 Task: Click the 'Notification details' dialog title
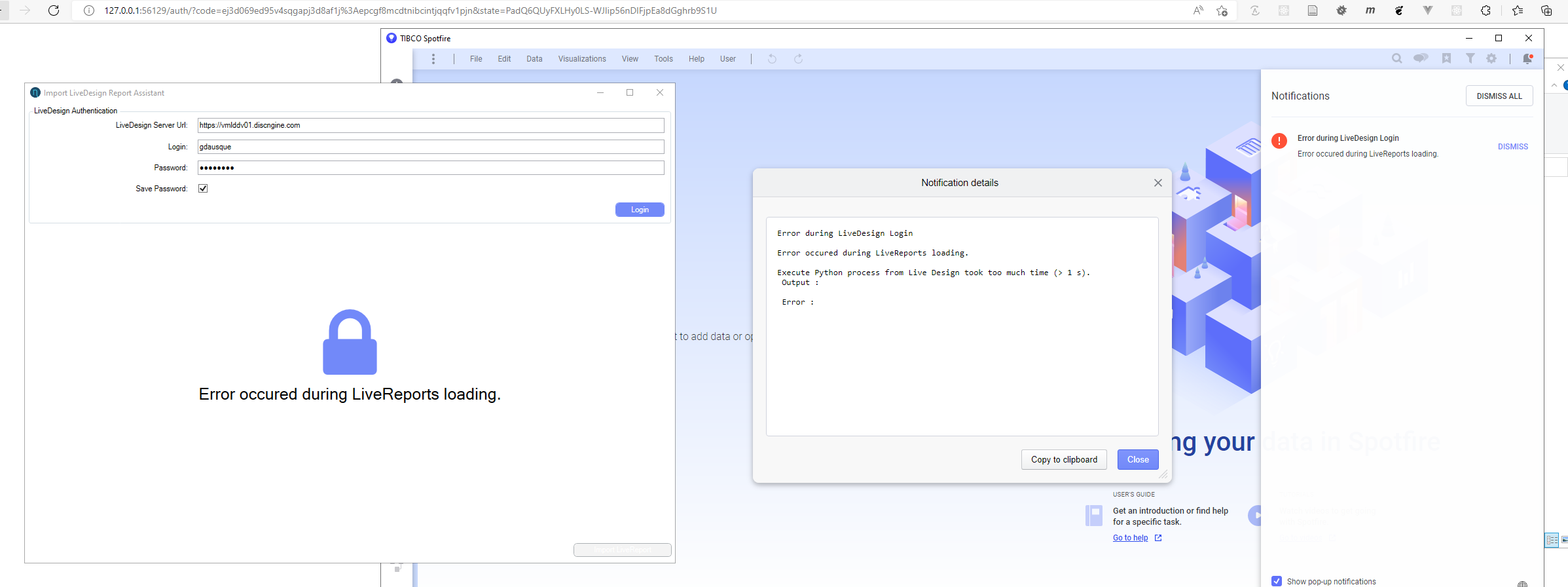[960, 183]
